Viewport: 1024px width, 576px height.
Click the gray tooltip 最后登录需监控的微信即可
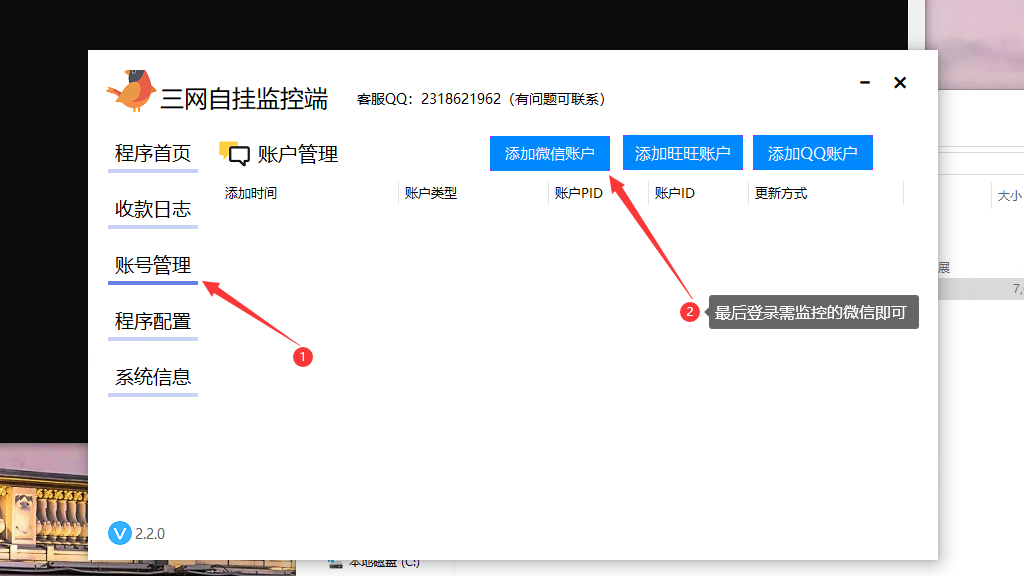813,312
